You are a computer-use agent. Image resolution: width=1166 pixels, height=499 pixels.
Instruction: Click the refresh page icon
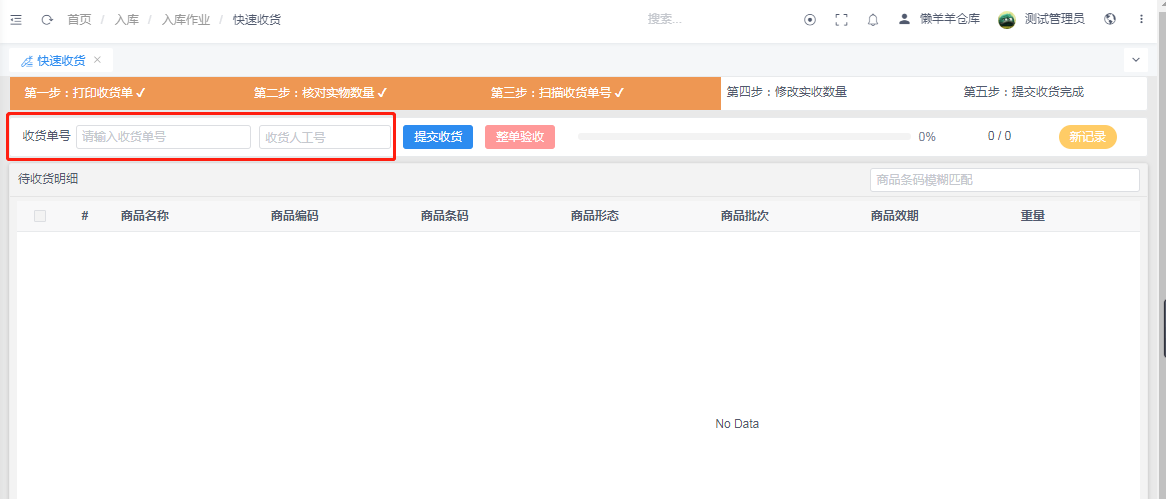[x=47, y=20]
